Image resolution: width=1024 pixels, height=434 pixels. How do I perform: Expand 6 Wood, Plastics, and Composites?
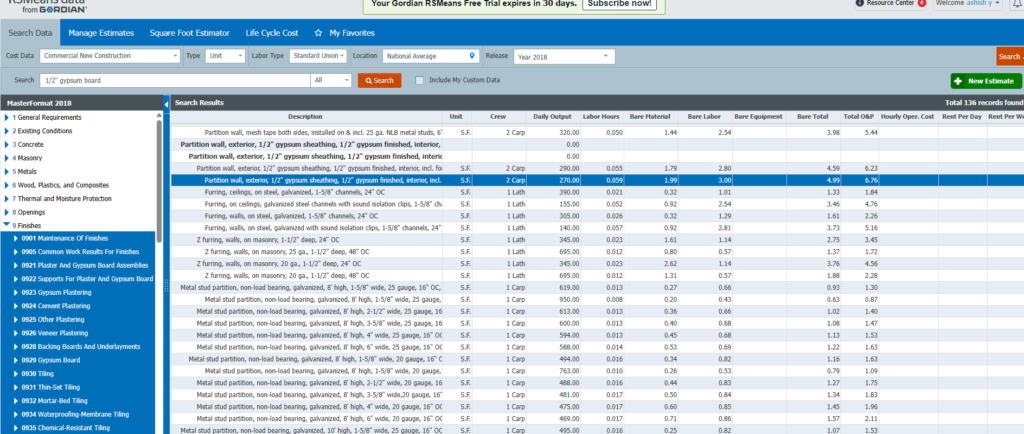[7, 185]
